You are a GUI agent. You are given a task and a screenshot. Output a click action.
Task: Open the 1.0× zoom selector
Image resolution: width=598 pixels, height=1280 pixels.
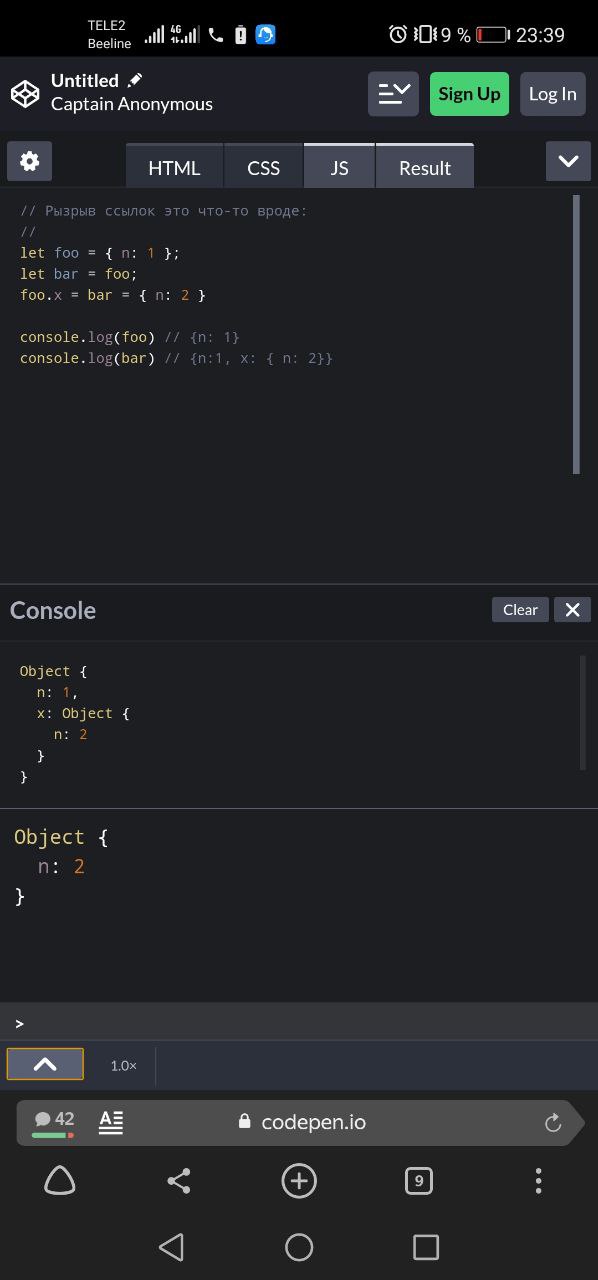124,1066
